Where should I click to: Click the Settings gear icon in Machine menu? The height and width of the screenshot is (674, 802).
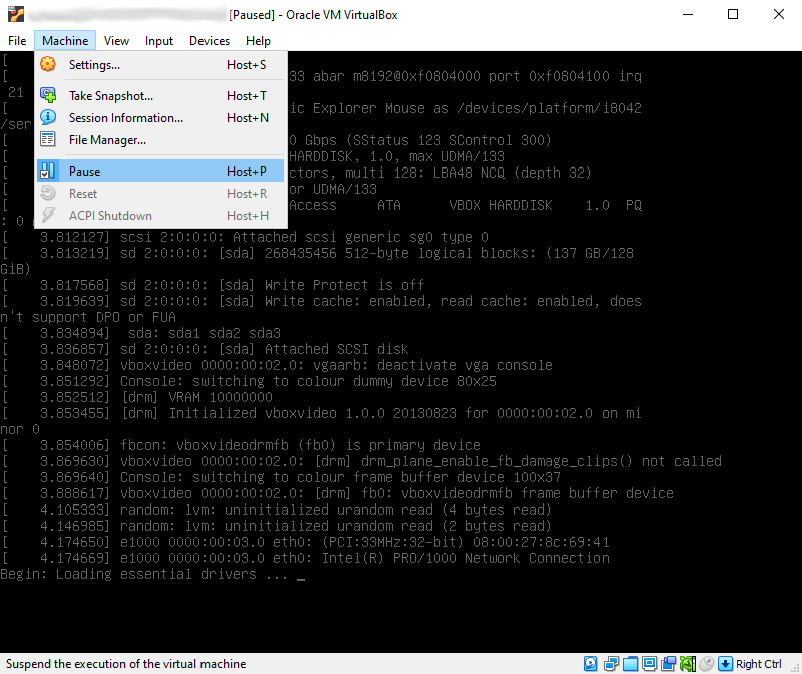48,64
